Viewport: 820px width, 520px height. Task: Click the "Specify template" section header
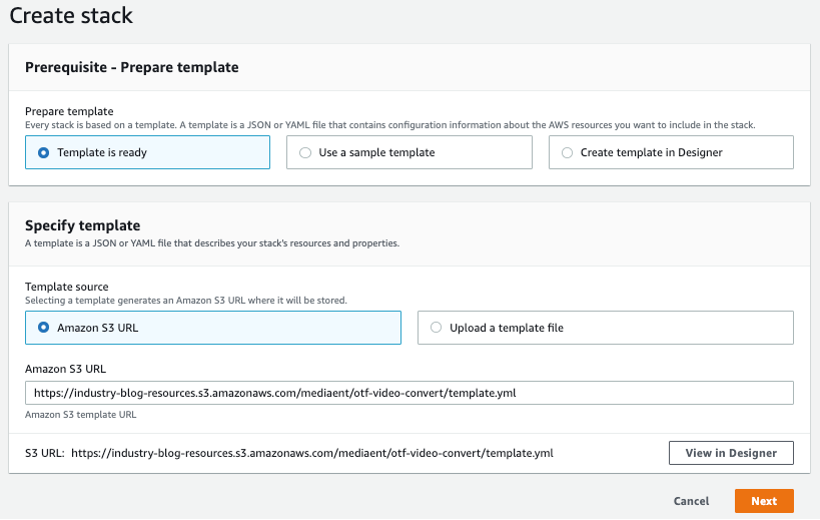[x=82, y=226]
